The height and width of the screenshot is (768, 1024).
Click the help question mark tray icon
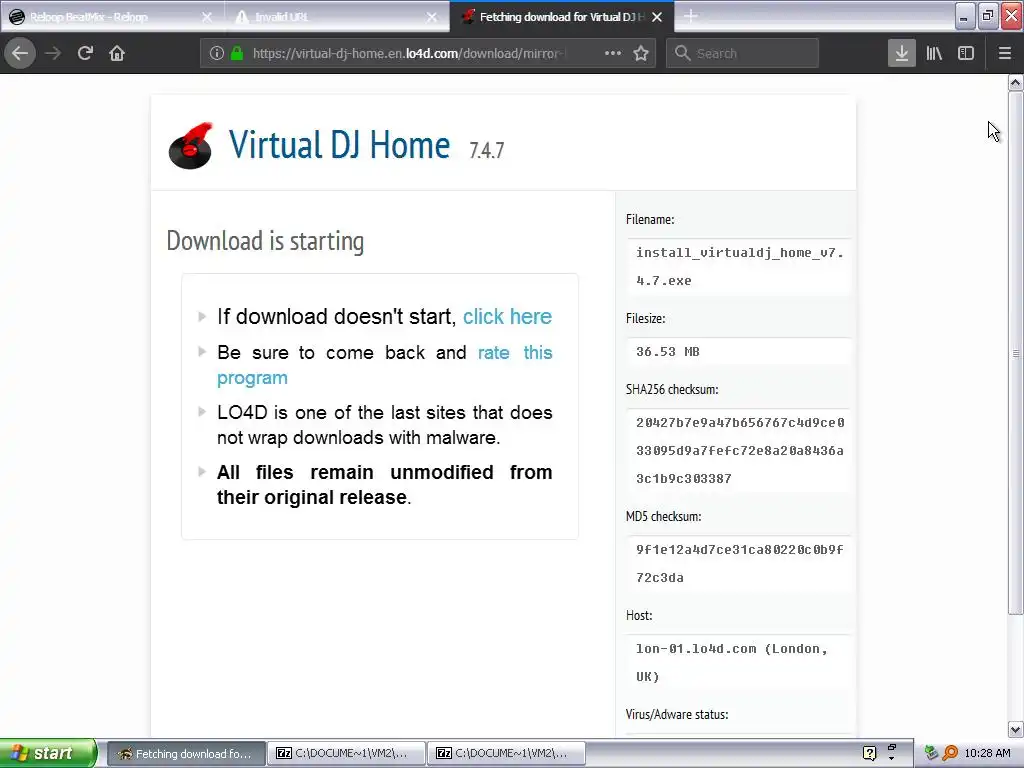(869, 754)
